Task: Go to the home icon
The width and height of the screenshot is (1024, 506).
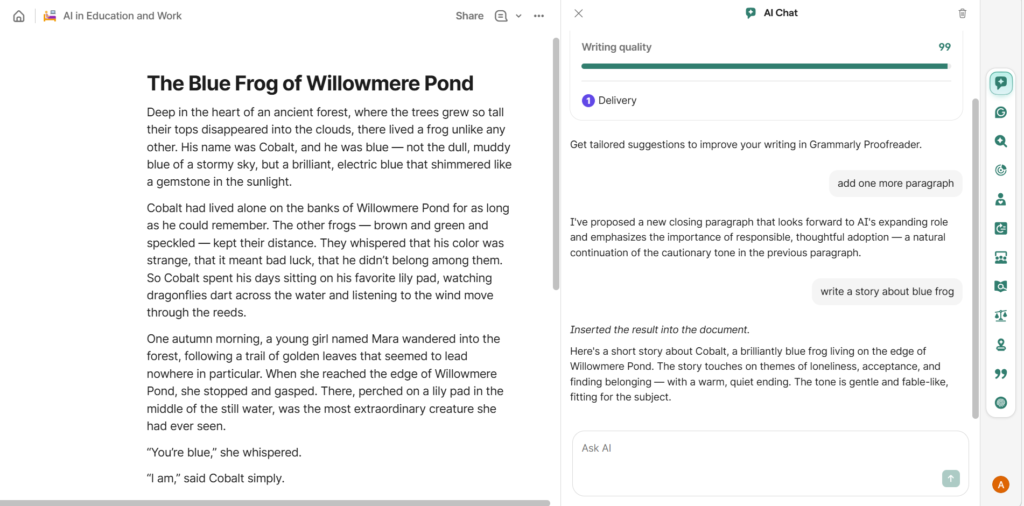Action: pos(18,16)
